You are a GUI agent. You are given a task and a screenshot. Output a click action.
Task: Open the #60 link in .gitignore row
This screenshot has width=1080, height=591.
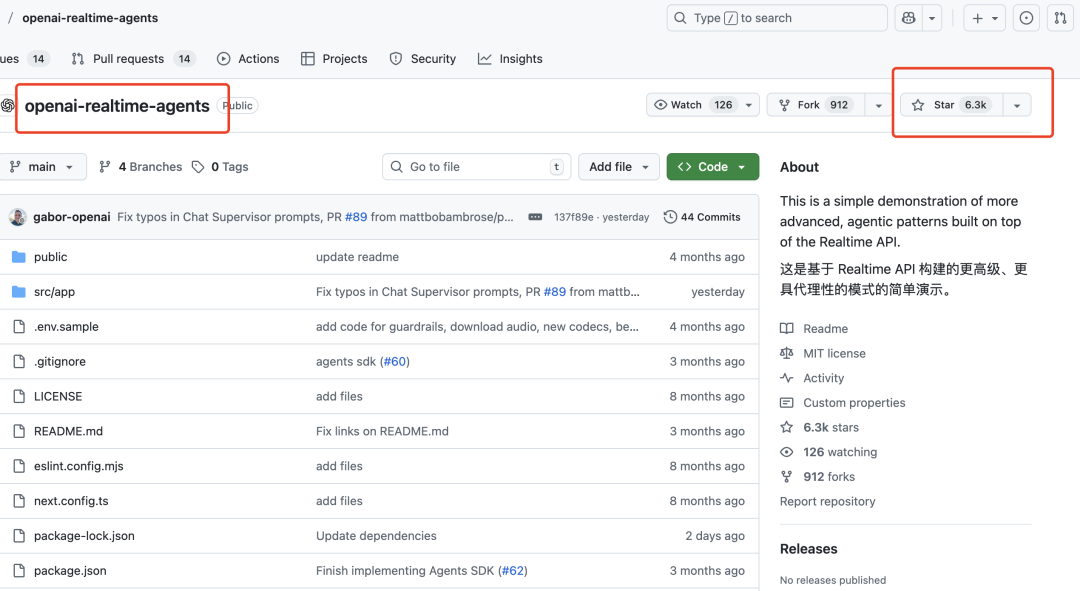tap(395, 362)
